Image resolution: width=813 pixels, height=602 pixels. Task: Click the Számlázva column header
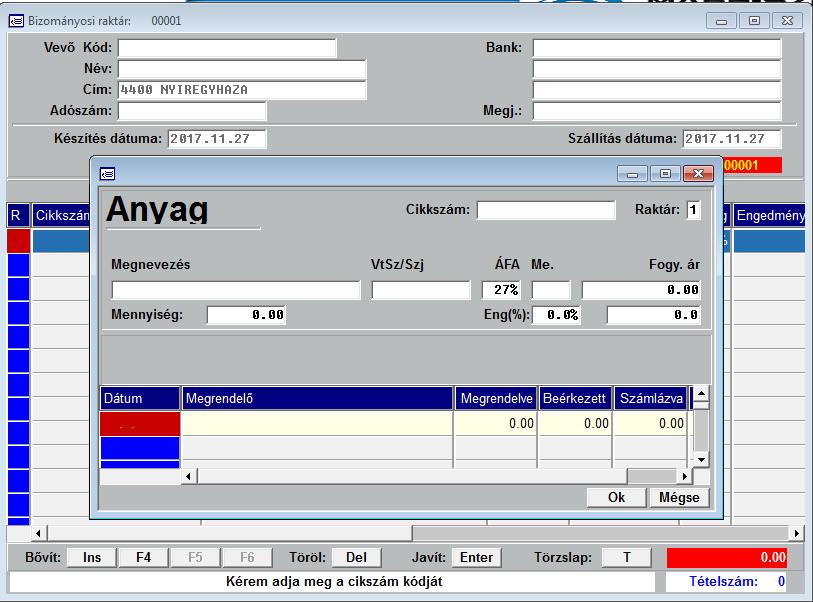point(651,398)
